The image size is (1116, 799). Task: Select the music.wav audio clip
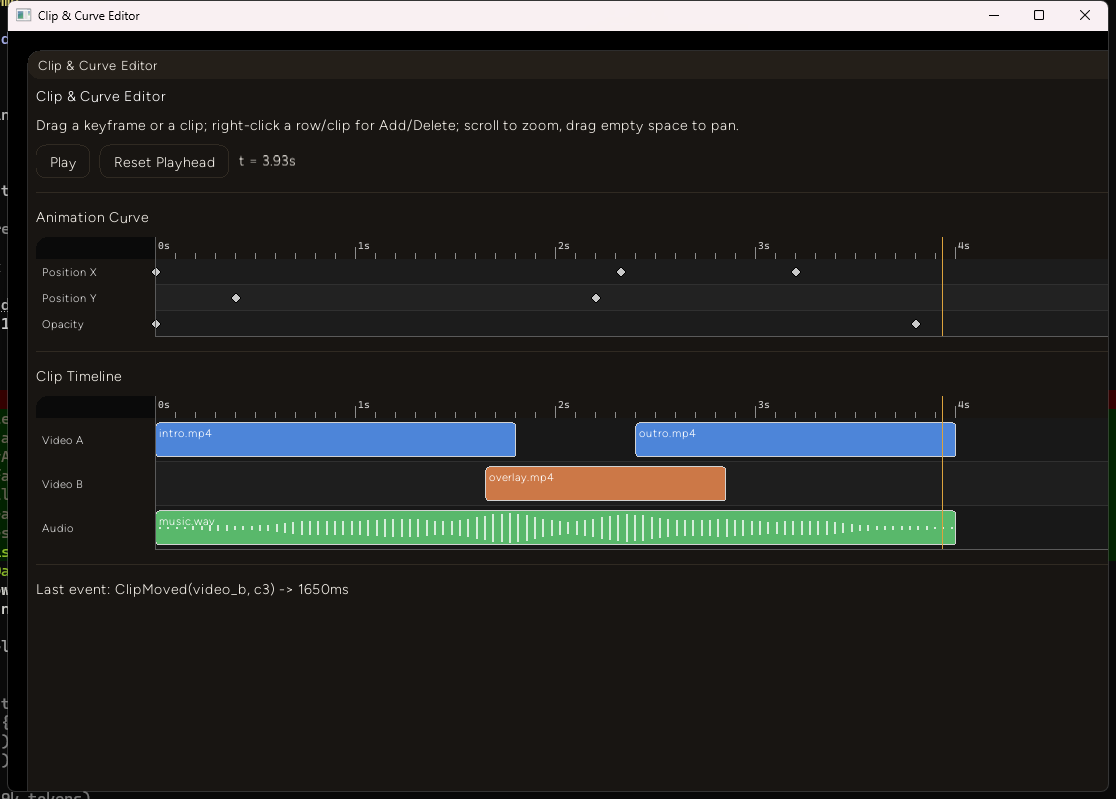(555, 528)
